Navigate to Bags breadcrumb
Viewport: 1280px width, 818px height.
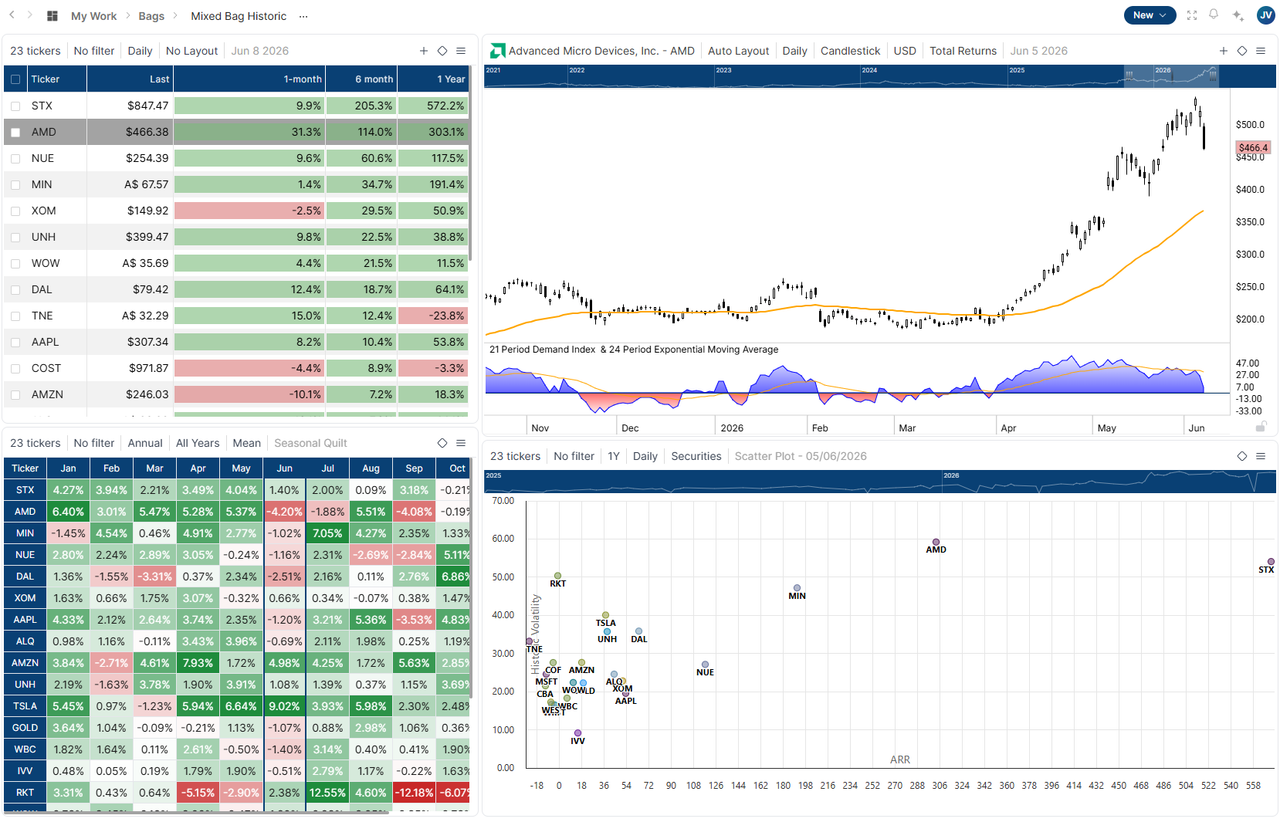point(151,16)
